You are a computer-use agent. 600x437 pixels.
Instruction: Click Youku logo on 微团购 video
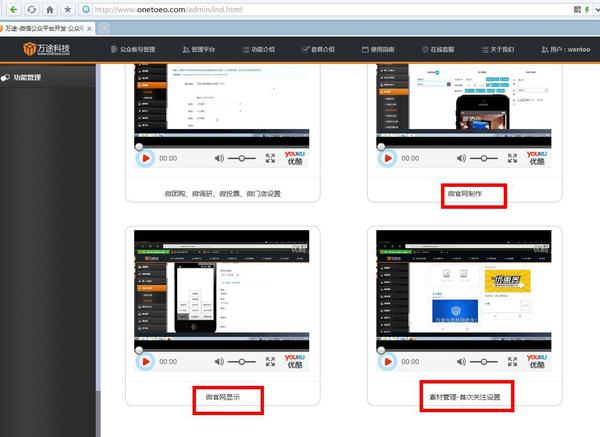tap(295, 158)
